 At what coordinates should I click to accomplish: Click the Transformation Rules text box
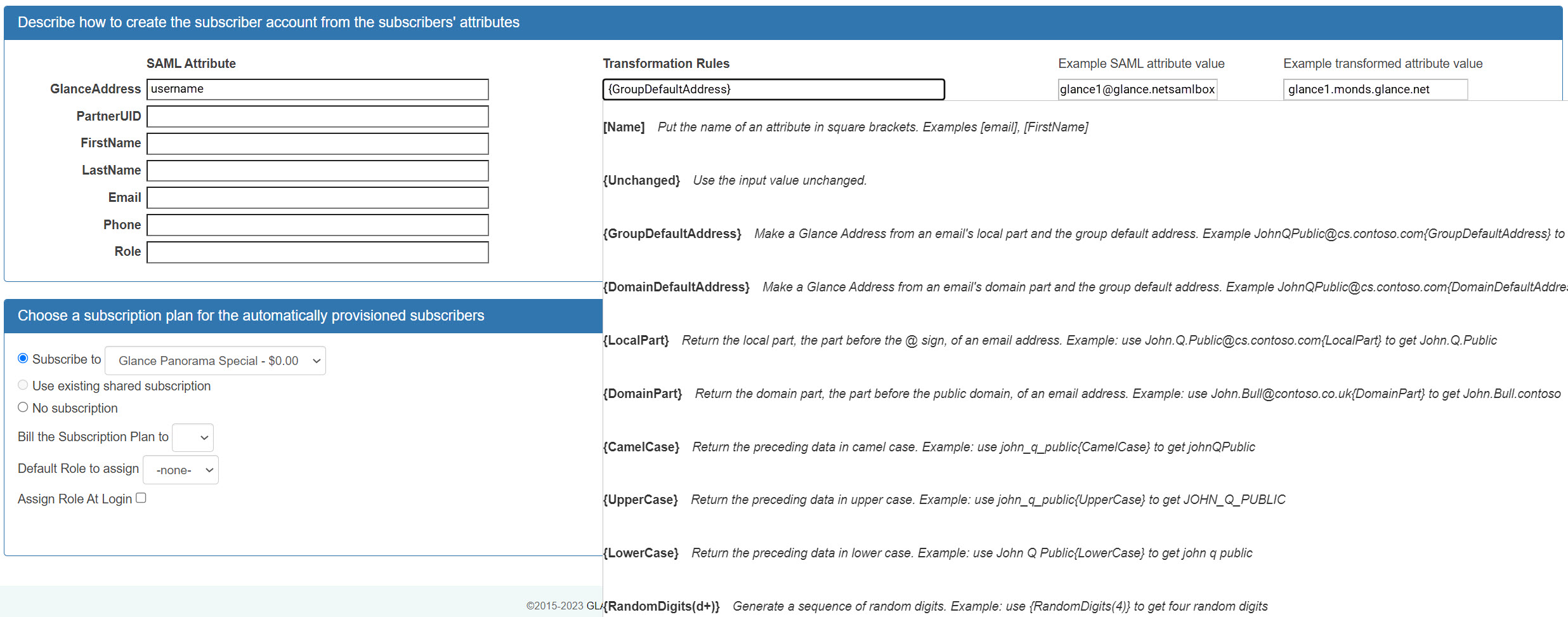pyautogui.click(x=773, y=90)
